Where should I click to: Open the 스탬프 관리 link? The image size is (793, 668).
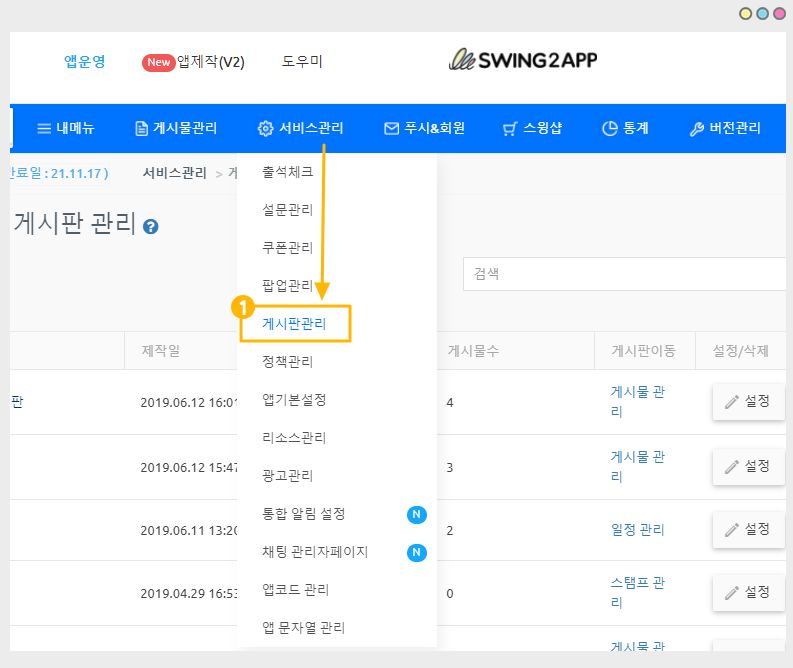[637, 592]
